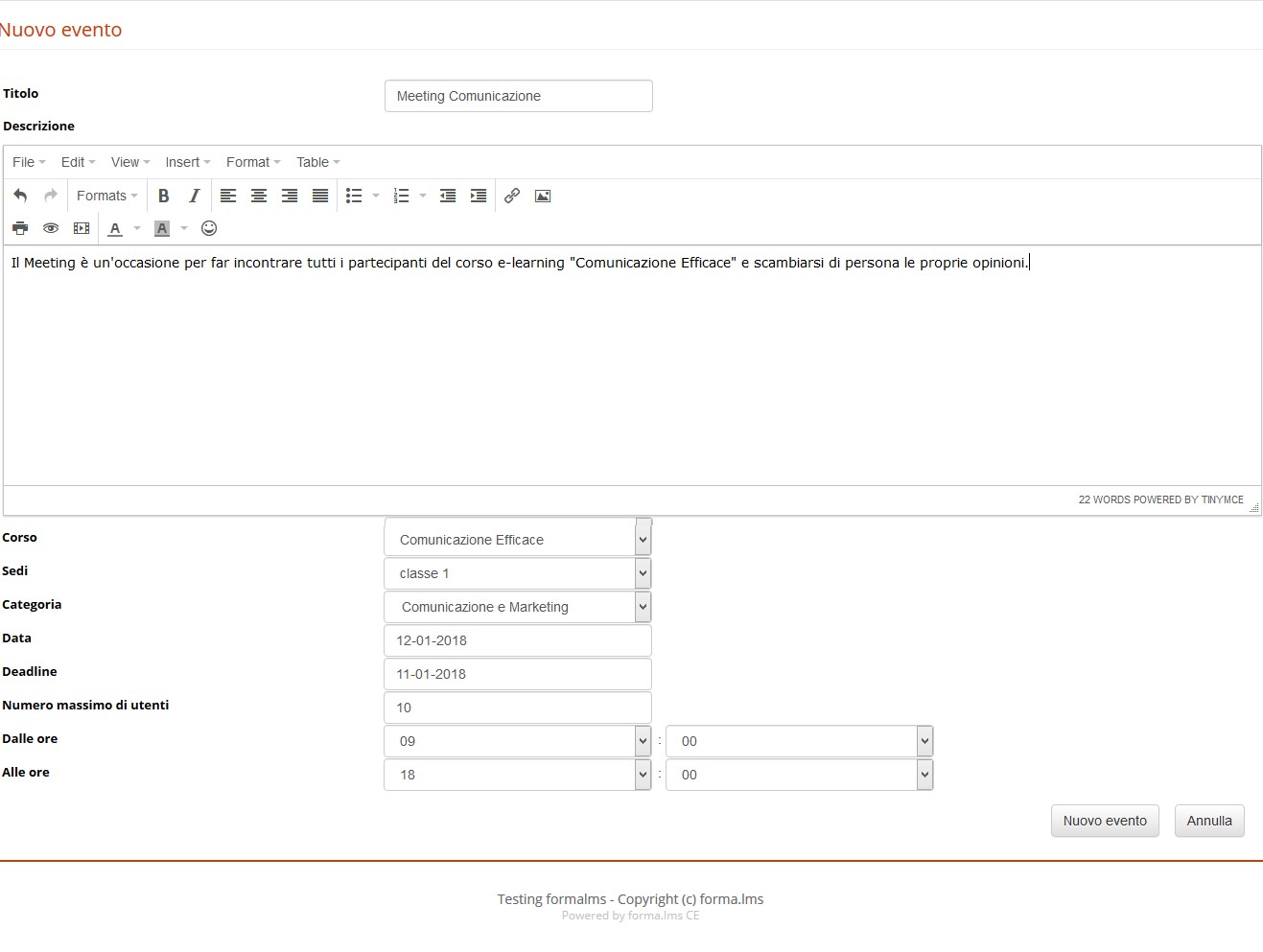Click the Titolo input field
The image size is (1263, 952).
(x=518, y=96)
